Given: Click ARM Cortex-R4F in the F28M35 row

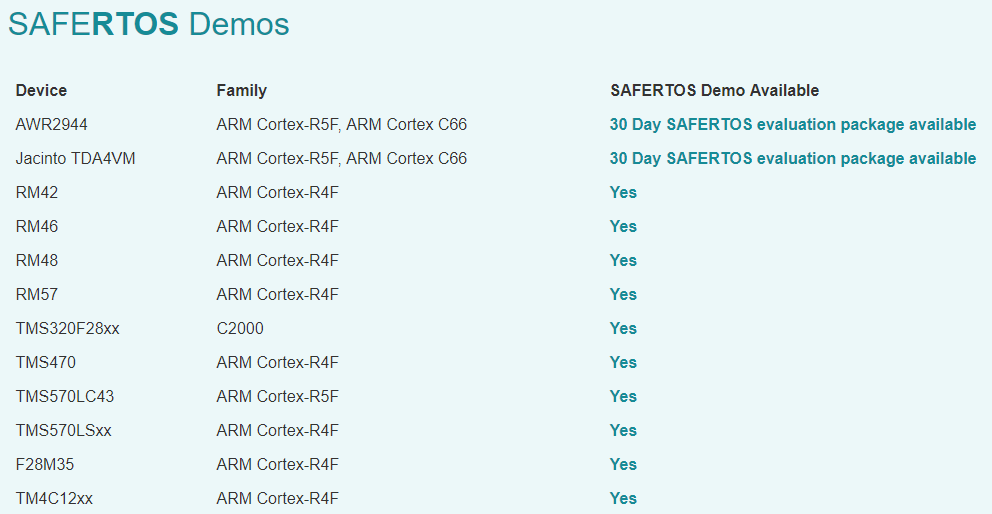Looking at the screenshot, I should pos(277,465).
